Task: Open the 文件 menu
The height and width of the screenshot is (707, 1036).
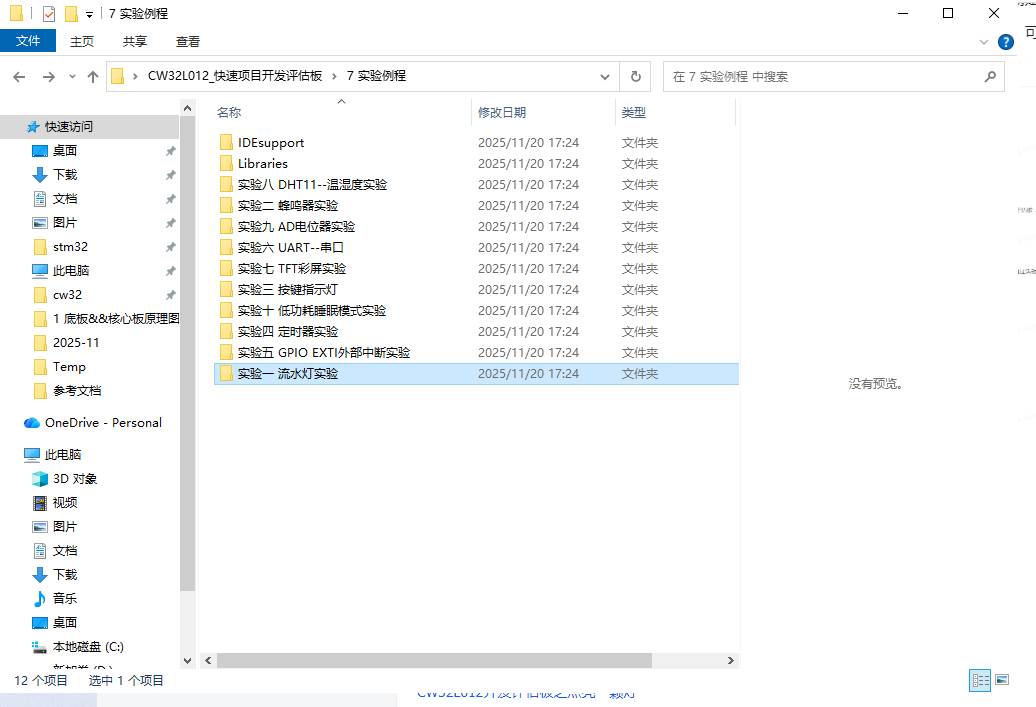Action: (28, 41)
